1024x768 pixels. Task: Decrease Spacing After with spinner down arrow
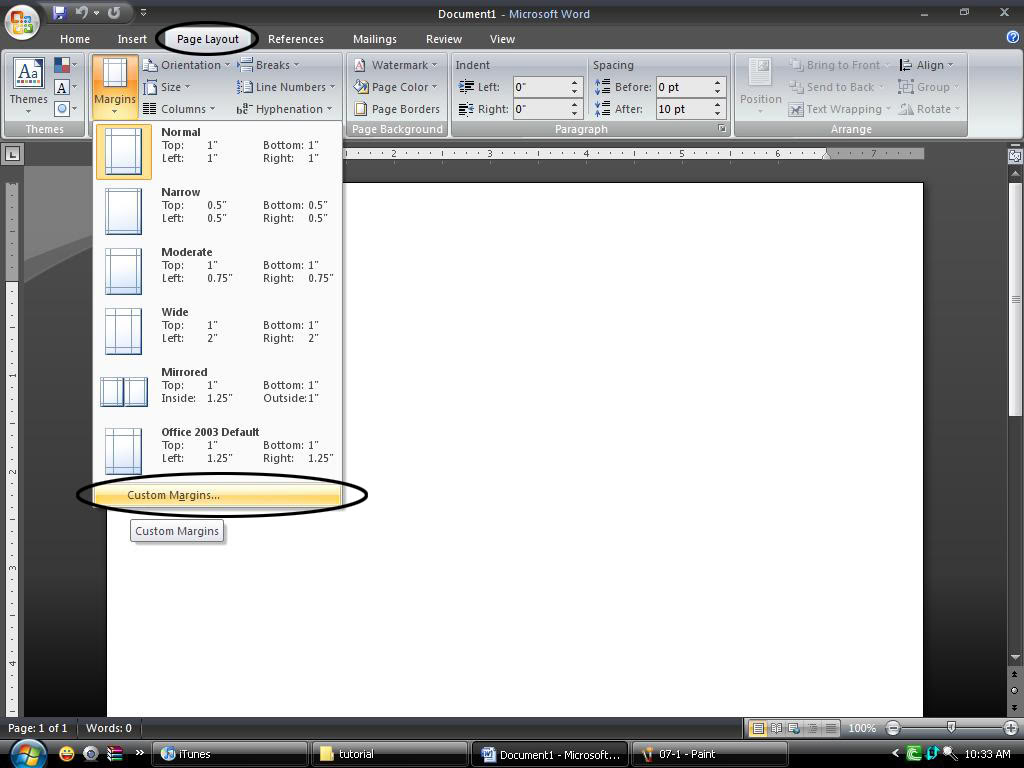coord(718,114)
